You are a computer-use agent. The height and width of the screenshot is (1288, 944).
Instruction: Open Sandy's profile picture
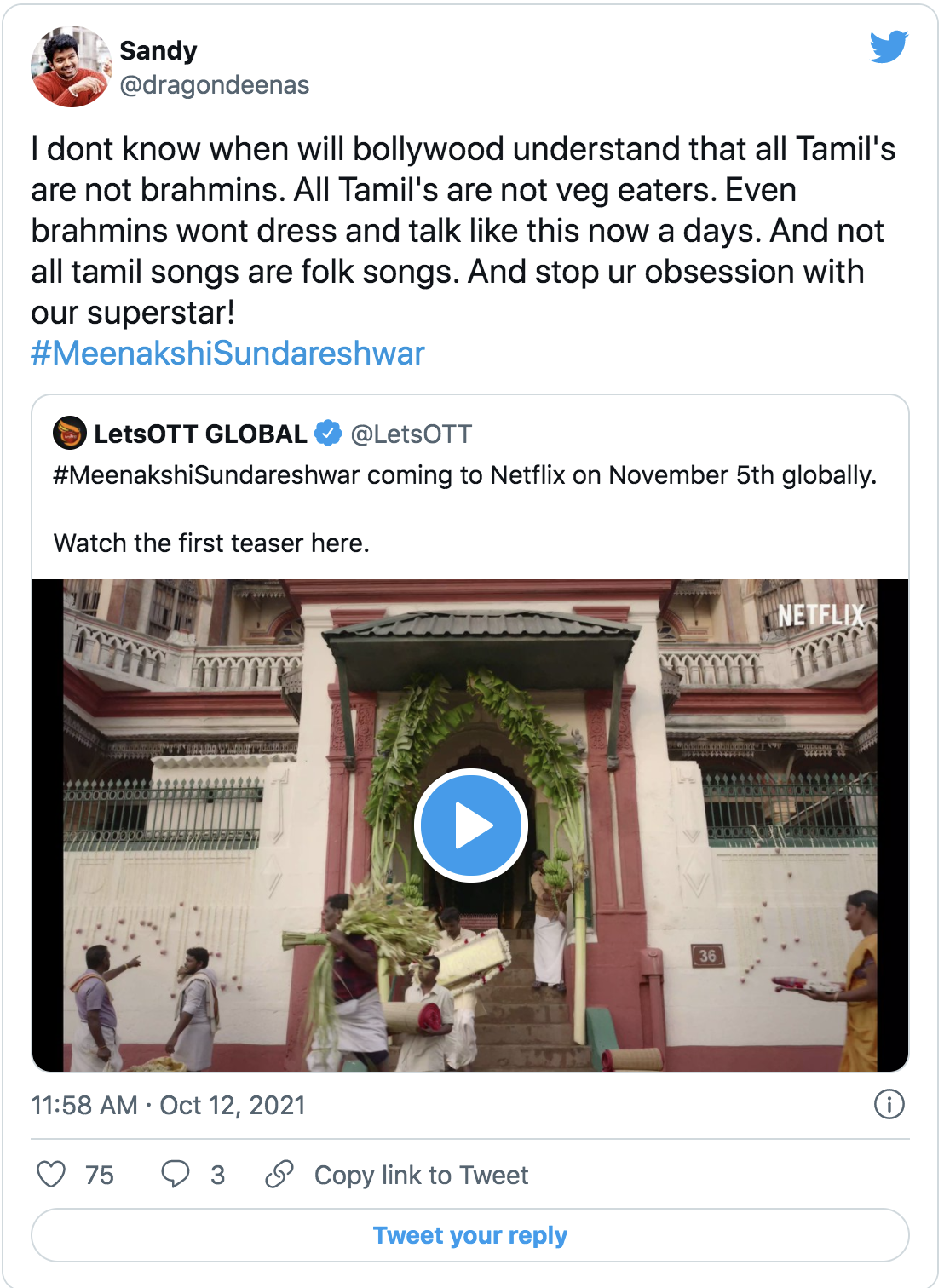(x=71, y=66)
